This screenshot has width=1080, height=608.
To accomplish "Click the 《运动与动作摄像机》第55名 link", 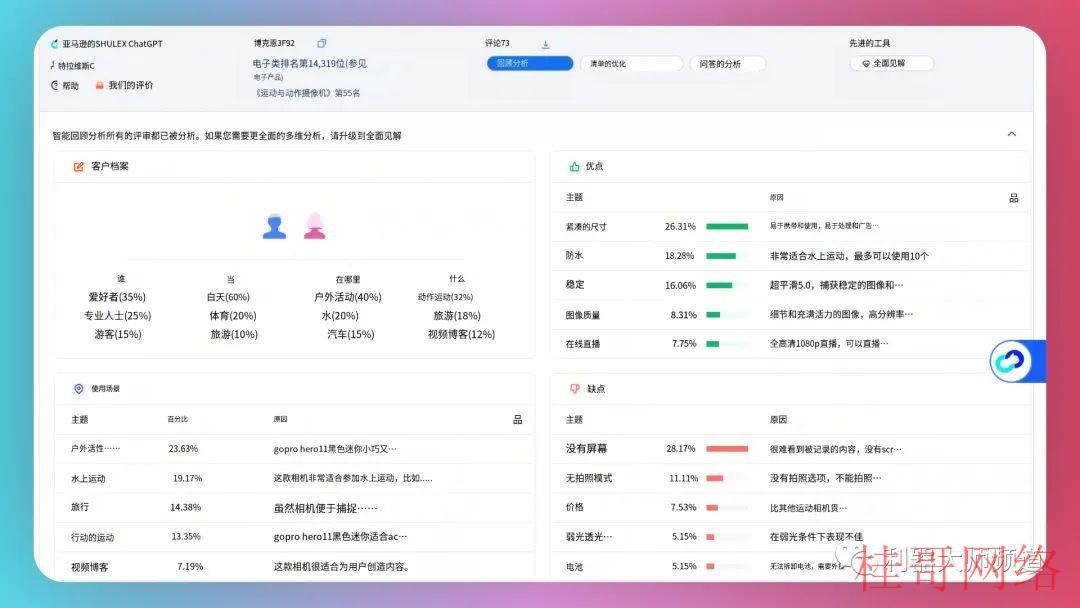I will tap(307, 93).
